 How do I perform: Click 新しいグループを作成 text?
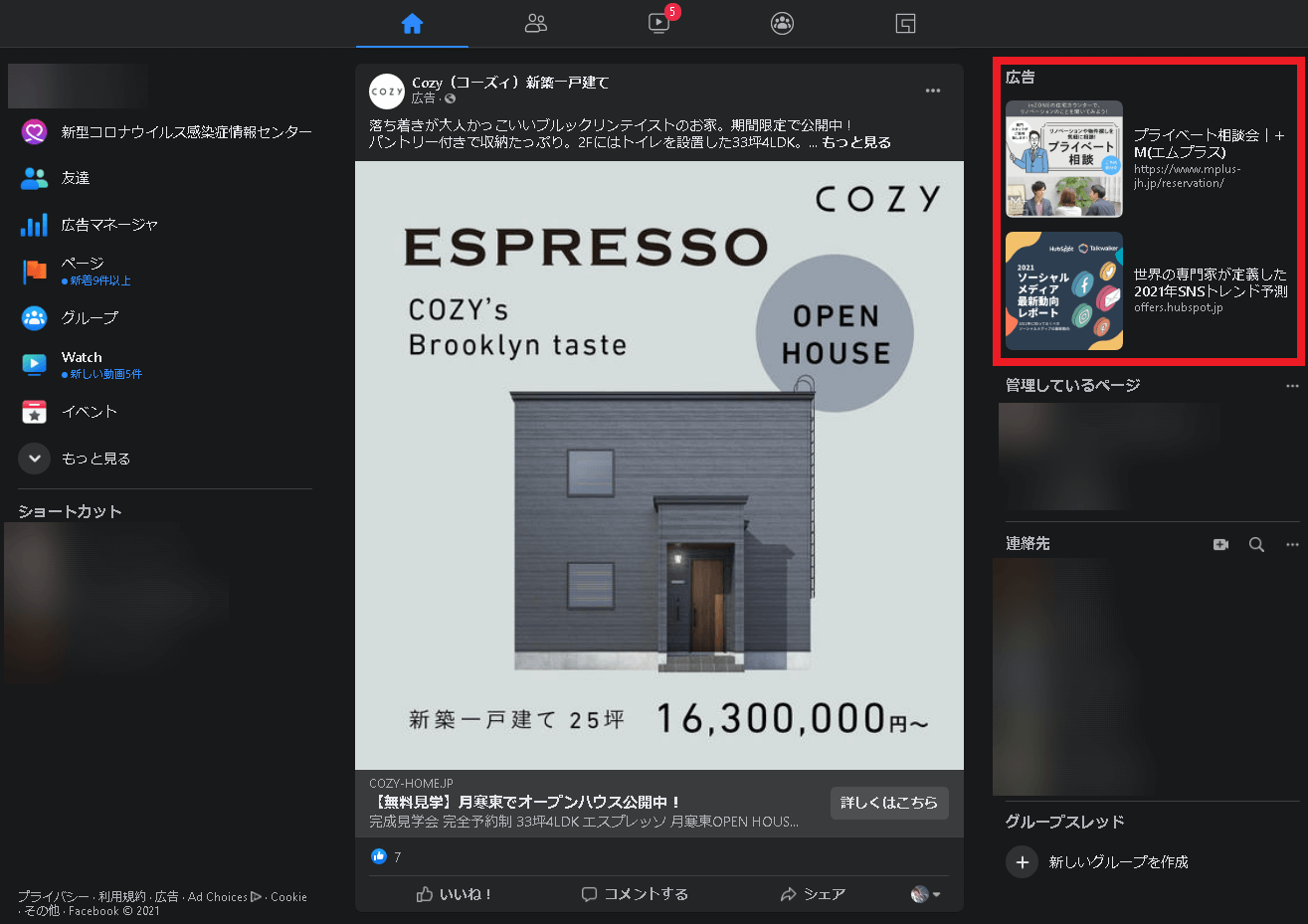(1119, 861)
